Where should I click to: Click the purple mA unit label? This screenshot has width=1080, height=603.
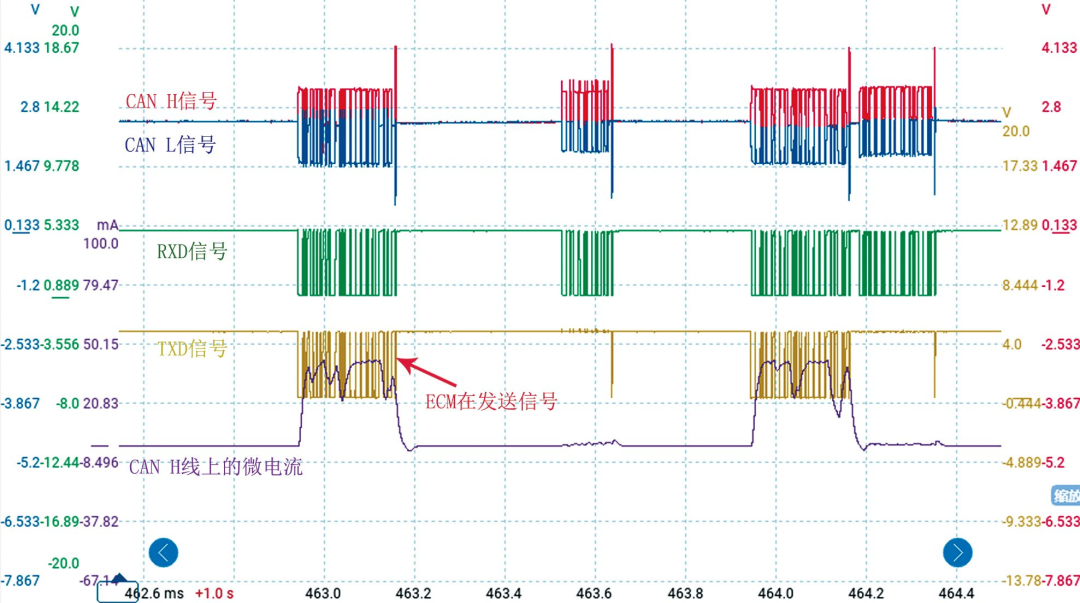click(107, 225)
